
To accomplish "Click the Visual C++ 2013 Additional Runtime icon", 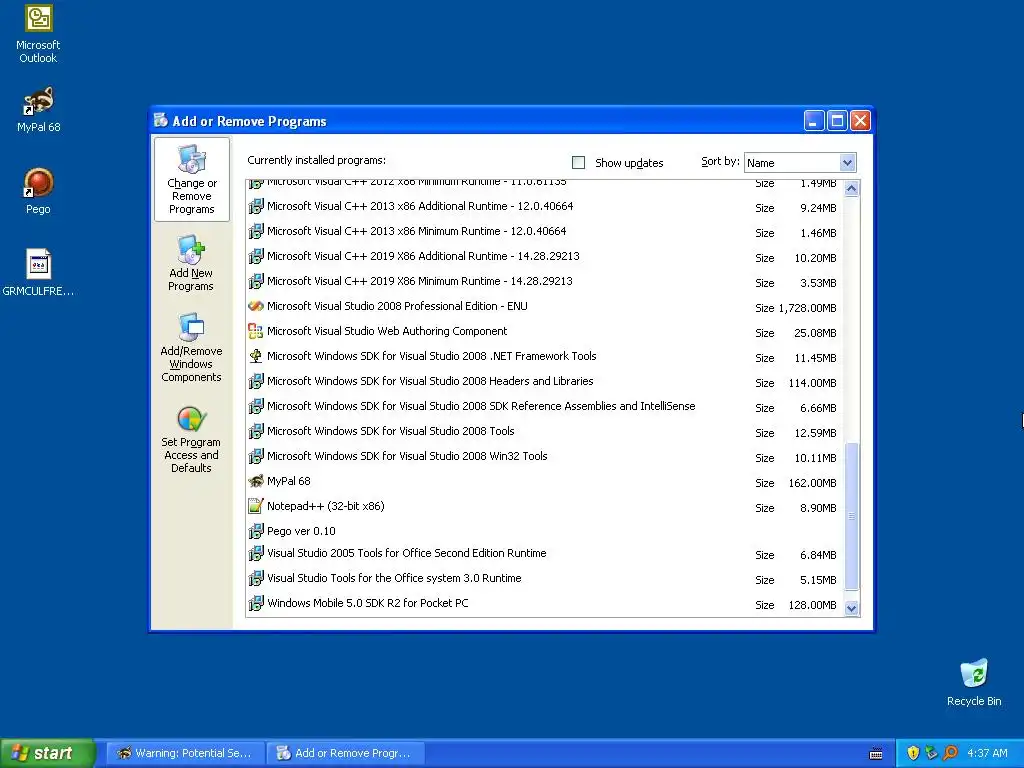I will (256, 206).
